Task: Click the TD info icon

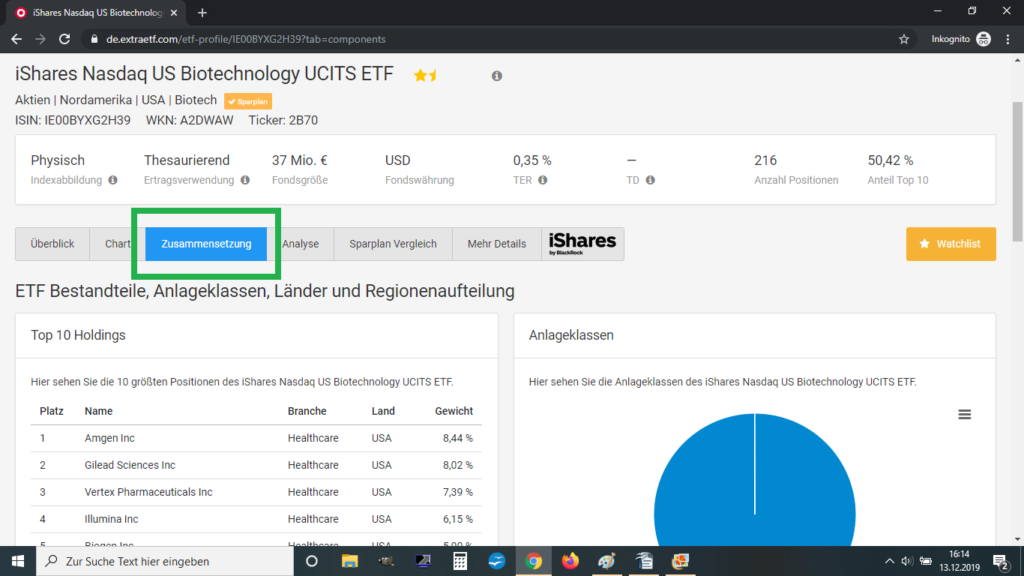Action: (650, 180)
